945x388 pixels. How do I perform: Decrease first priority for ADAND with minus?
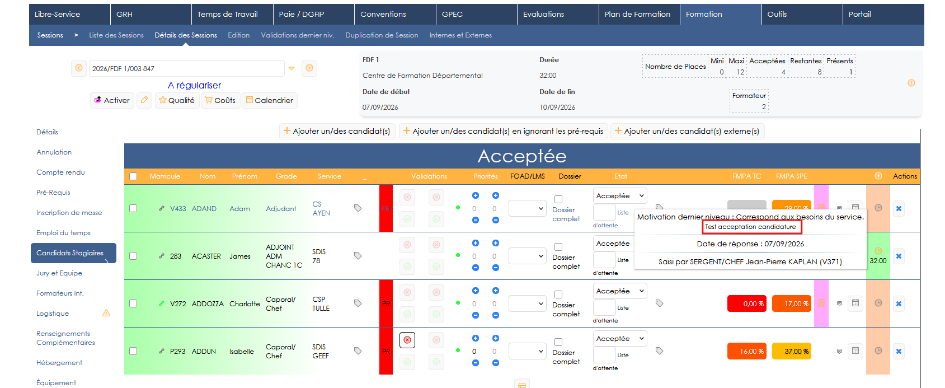[476, 220]
